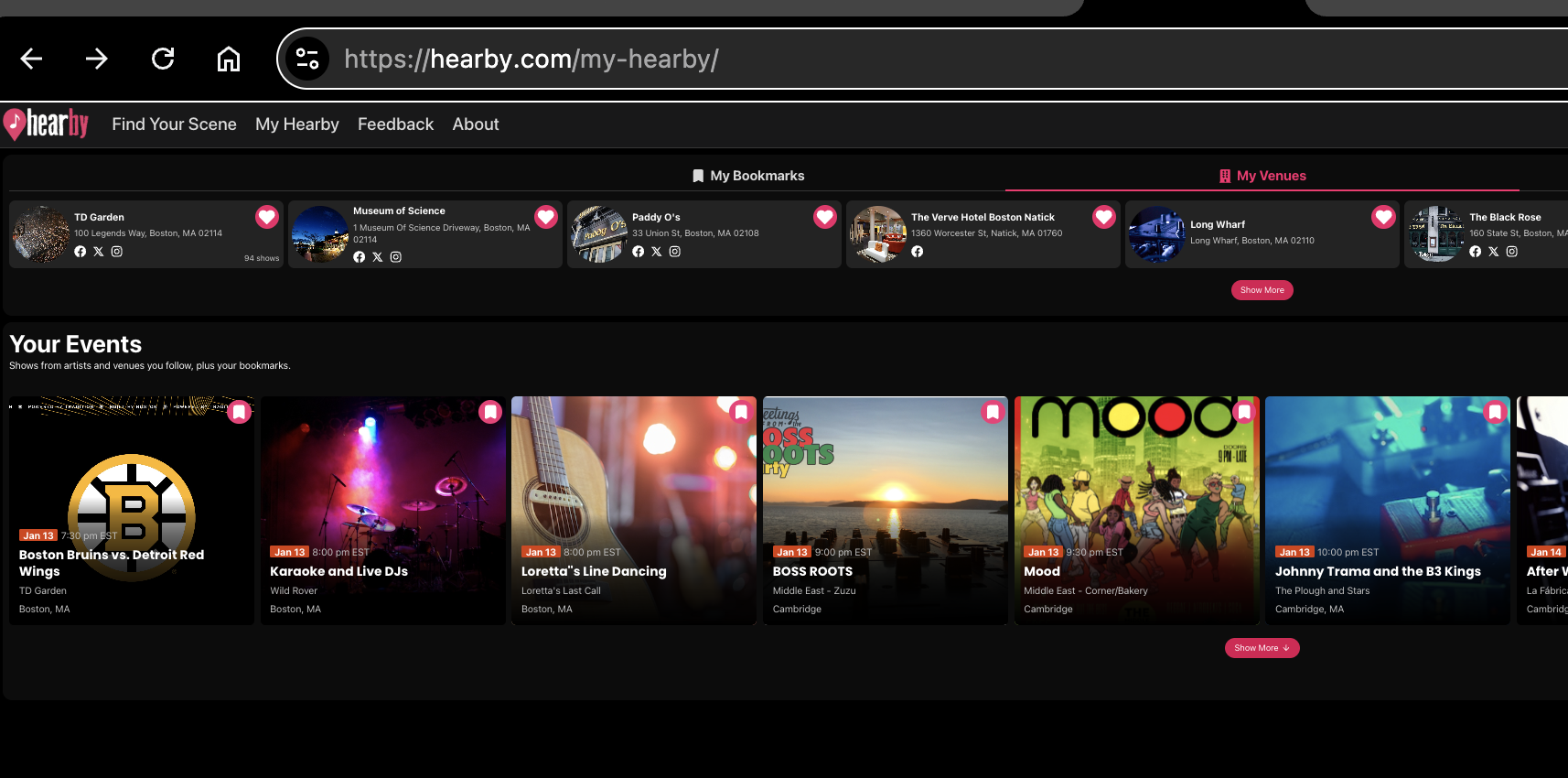Open TD Garden's X (Twitter) icon
1568x778 pixels.
[x=99, y=252]
